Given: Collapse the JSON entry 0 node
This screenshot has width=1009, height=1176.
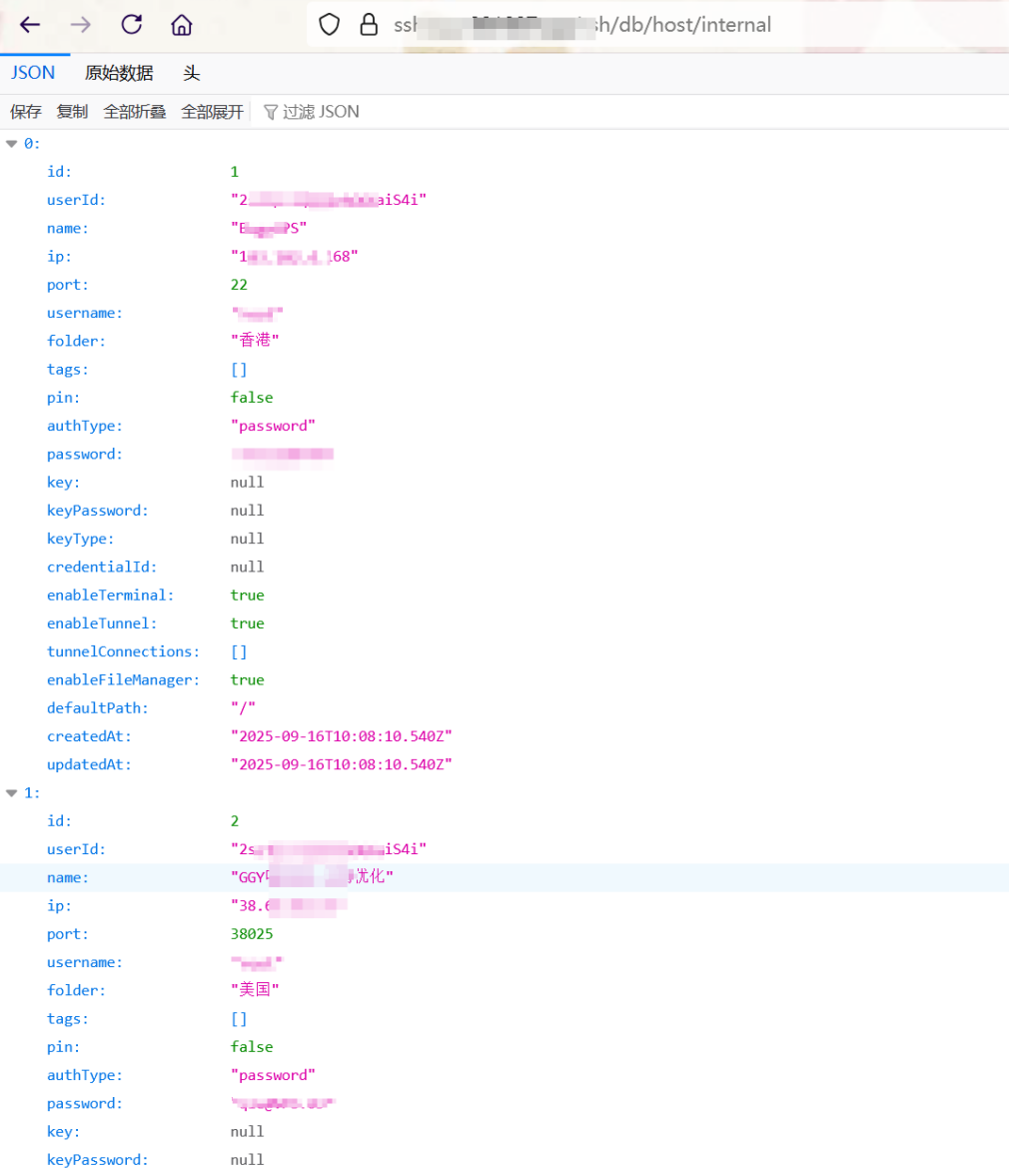Looking at the screenshot, I should [12, 144].
